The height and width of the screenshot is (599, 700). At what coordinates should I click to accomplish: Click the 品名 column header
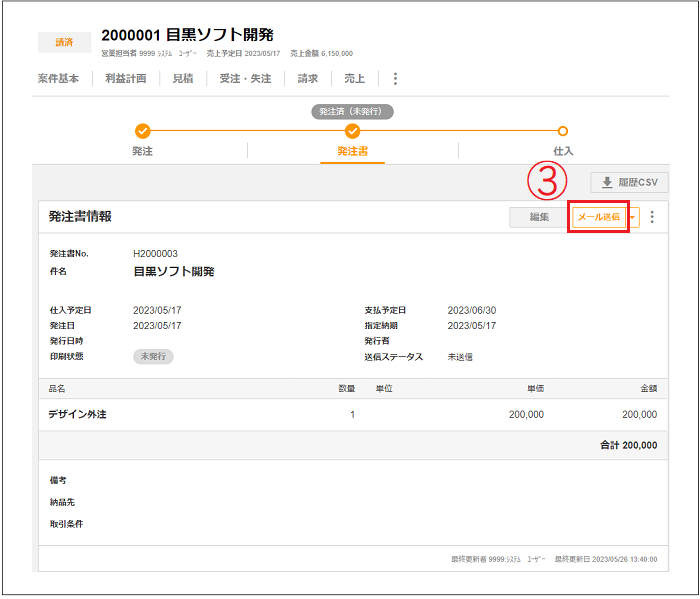tap(57, 389)
